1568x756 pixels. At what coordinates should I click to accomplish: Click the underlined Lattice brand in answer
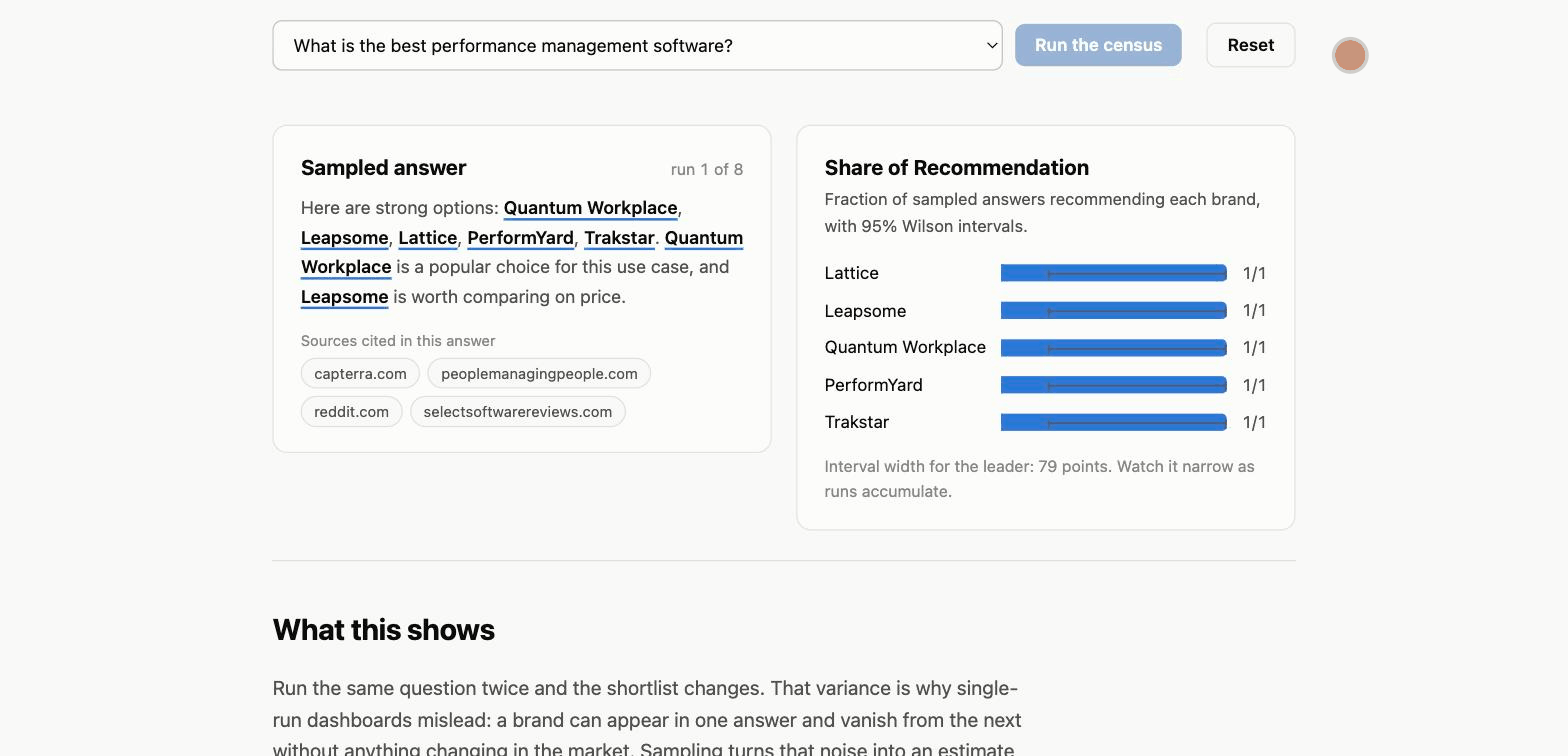428,238
